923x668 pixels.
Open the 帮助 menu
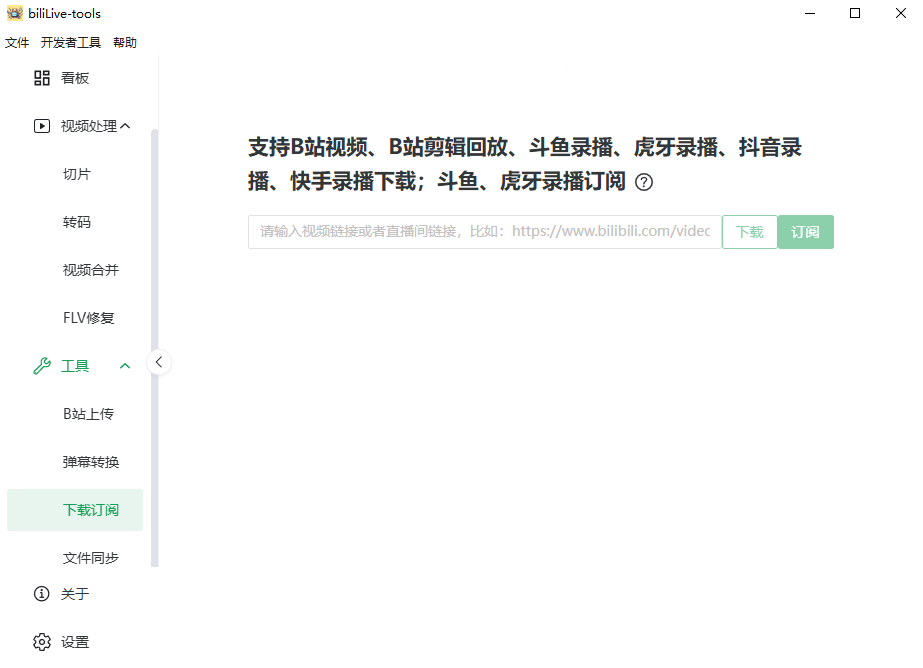coord(124,43)
